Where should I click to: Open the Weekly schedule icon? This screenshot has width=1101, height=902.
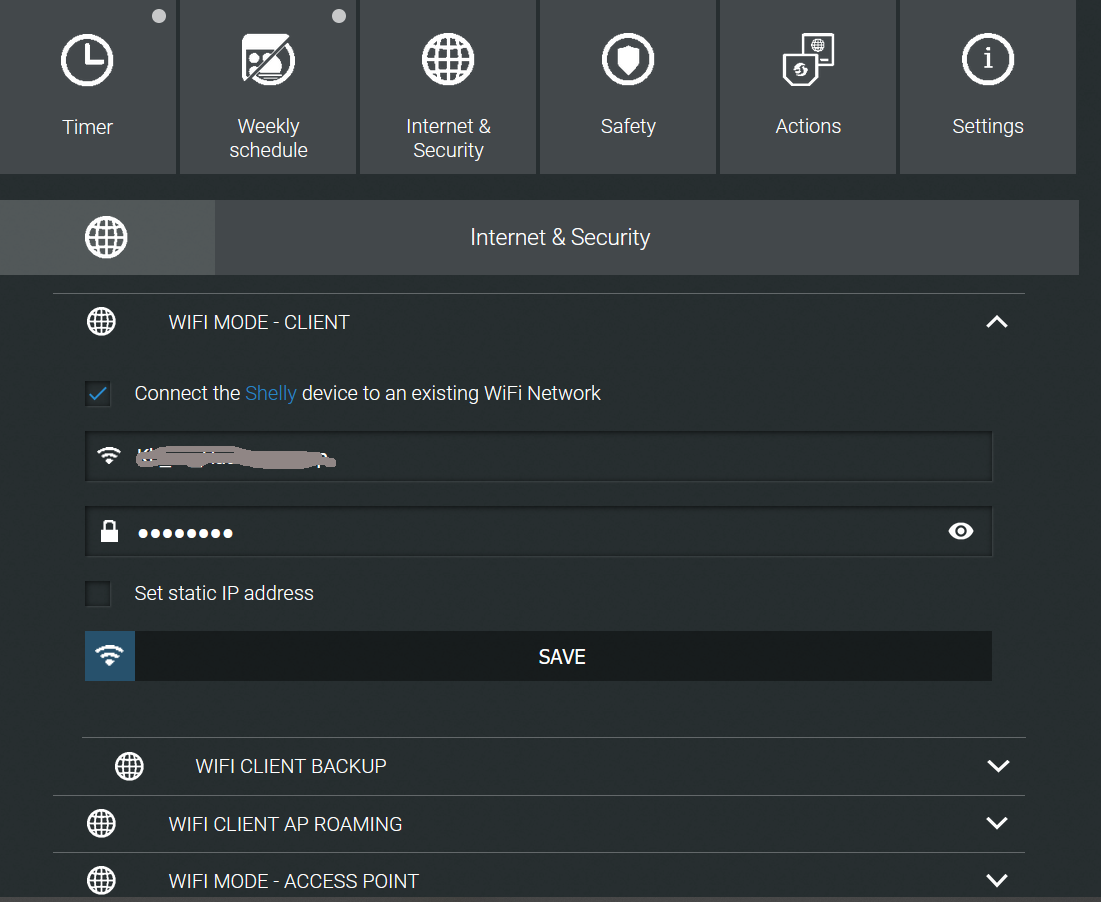click(268, 61)
